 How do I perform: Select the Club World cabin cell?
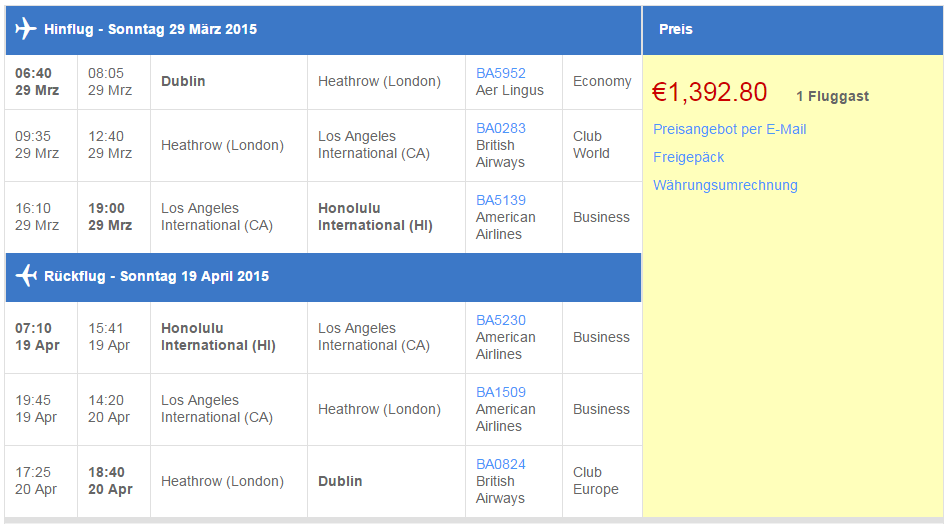pyautogui.click(x=602, y=145)
